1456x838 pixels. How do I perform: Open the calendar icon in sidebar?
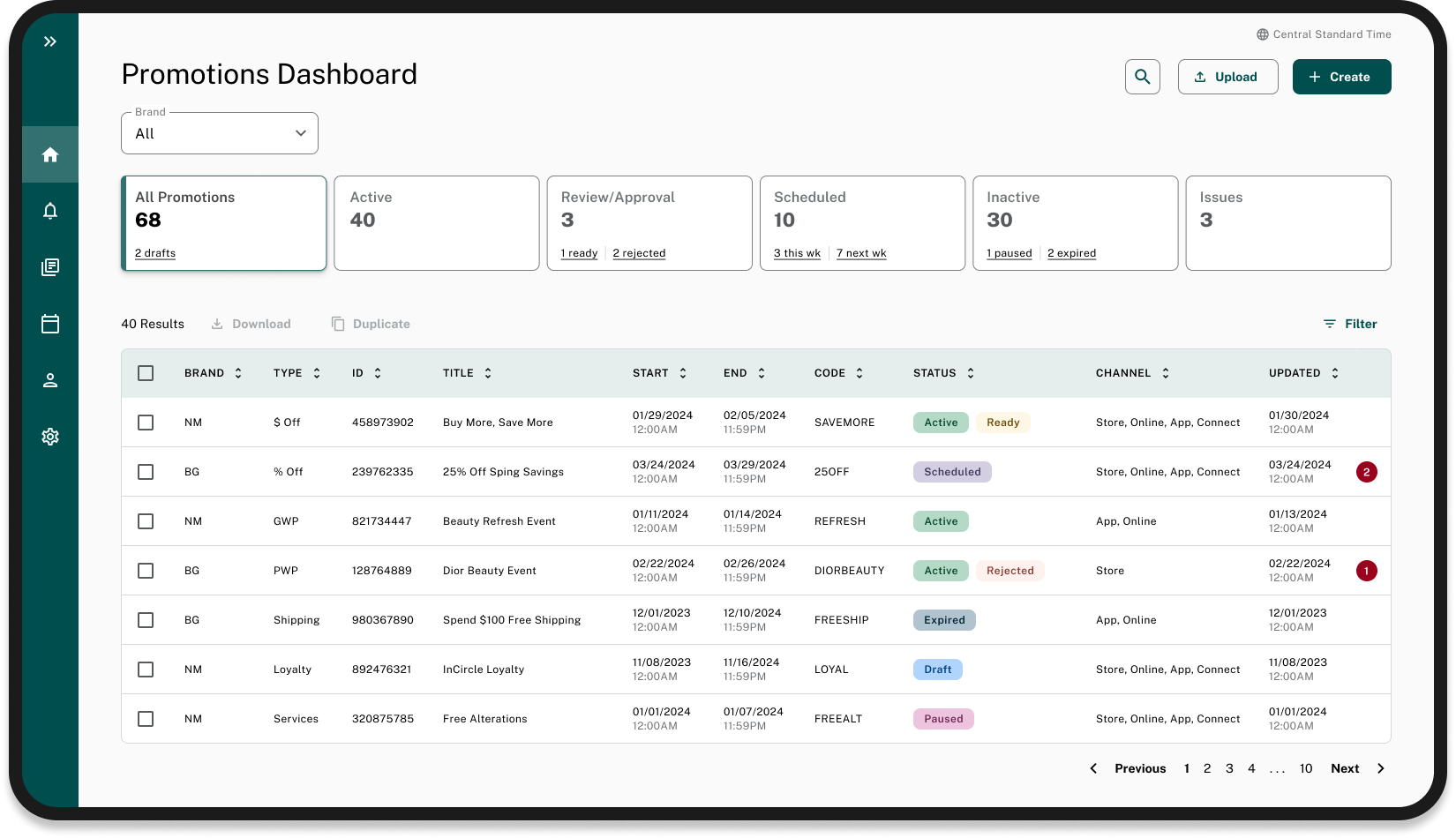click(50, 324)
